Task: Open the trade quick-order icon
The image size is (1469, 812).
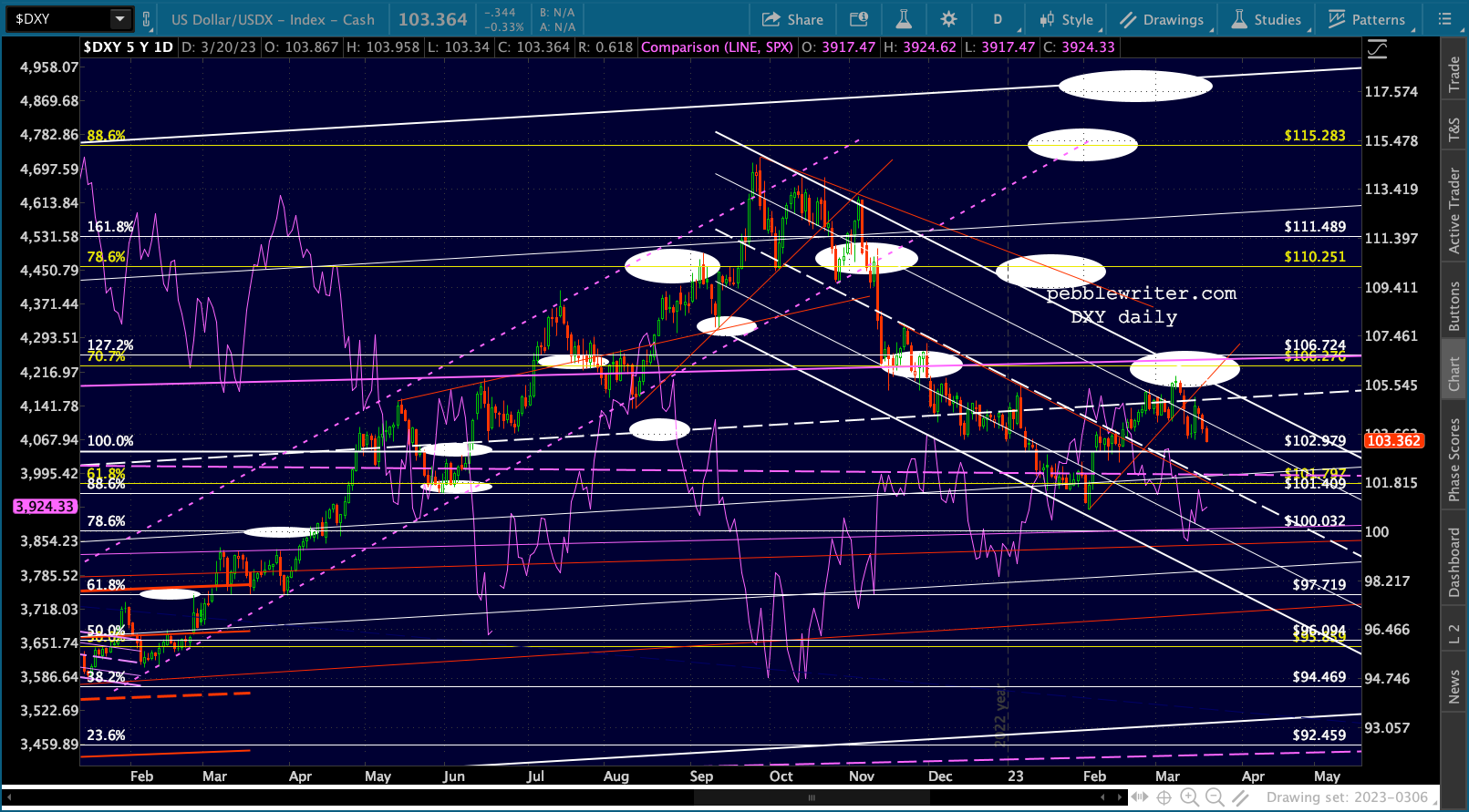Action: [x=858, y=19]
